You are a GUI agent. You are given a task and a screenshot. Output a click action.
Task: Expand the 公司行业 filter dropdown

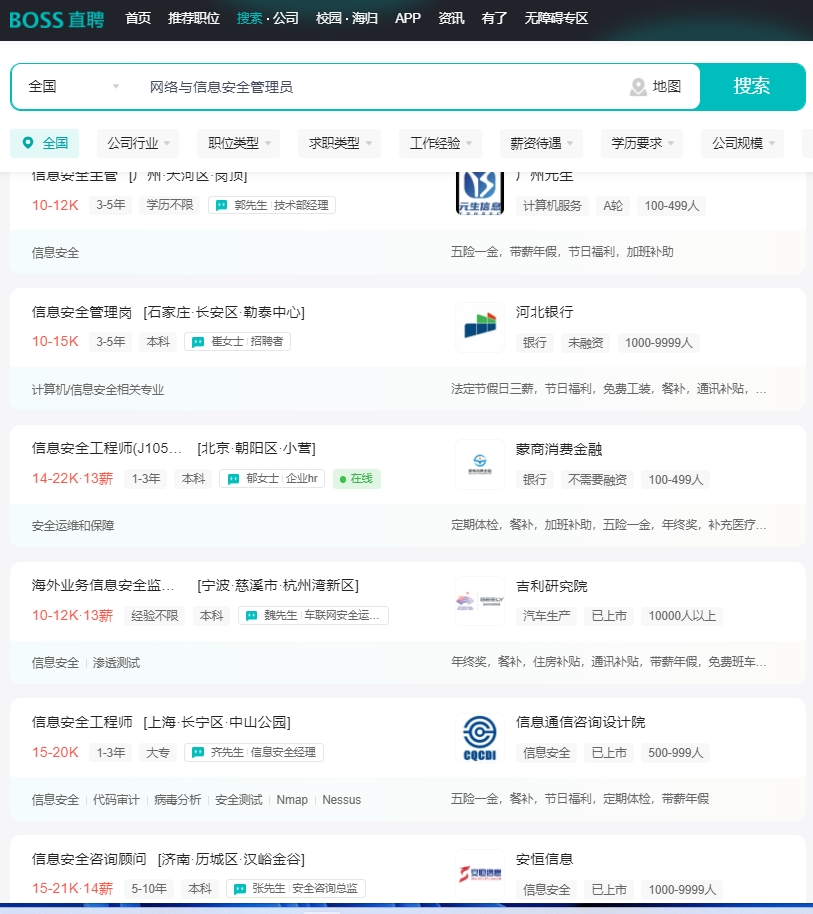pos(138,143)
